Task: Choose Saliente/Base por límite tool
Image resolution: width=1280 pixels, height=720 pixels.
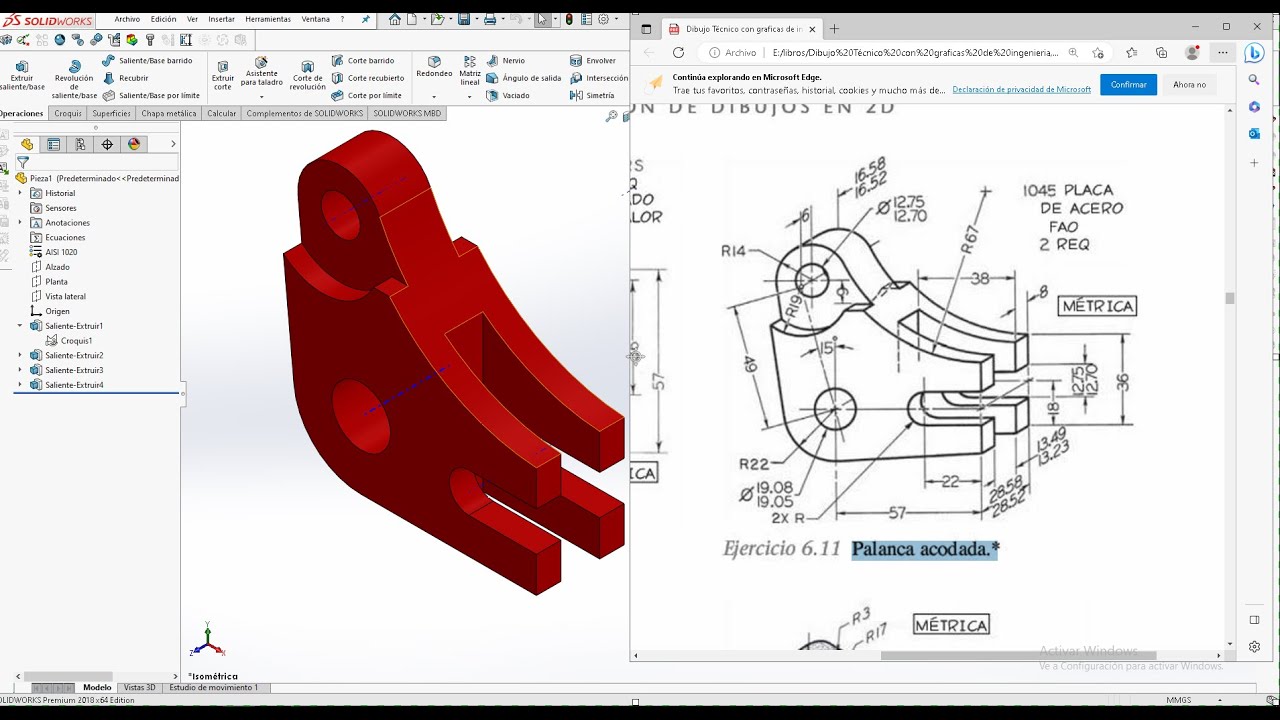Action: 152,95
